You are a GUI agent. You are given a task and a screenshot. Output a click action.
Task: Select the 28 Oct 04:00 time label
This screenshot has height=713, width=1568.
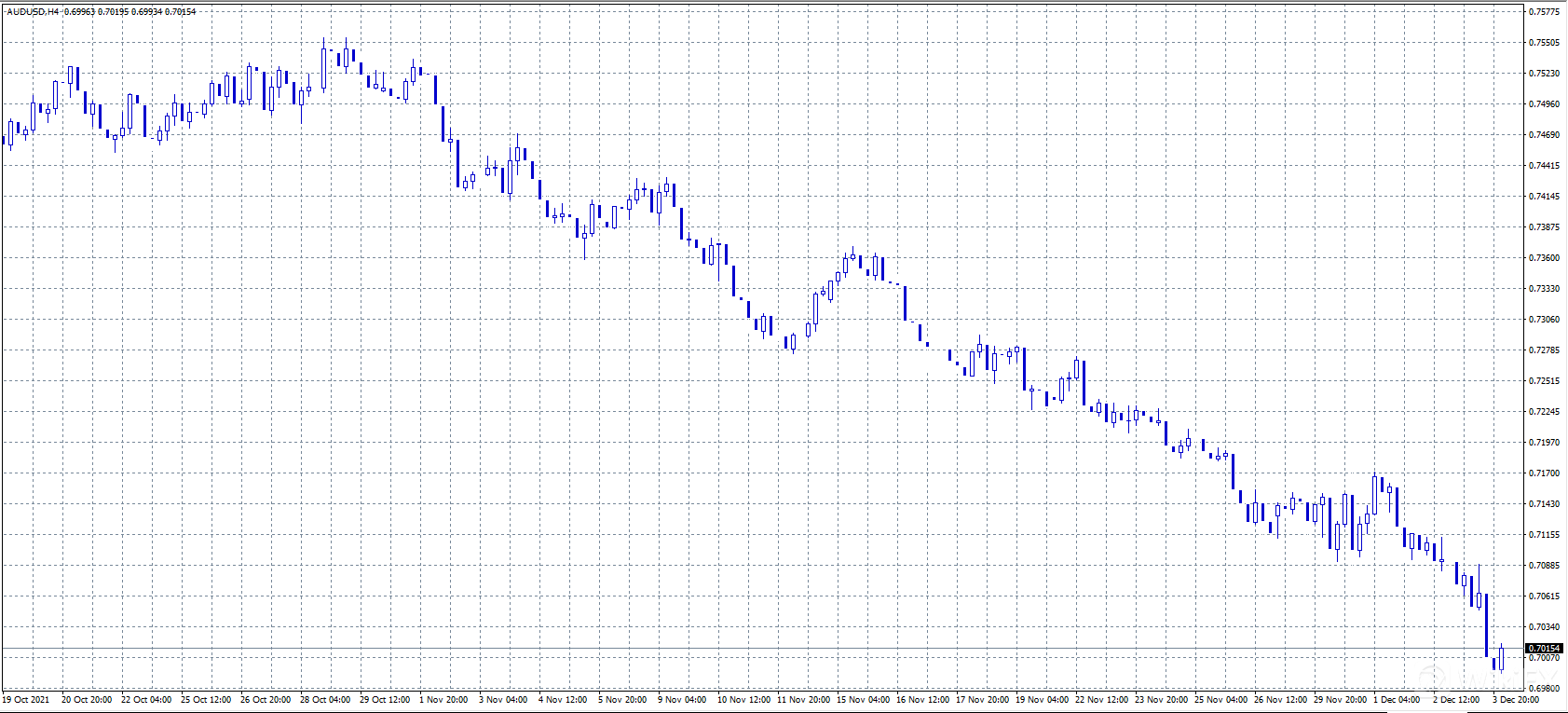[325, 699]
